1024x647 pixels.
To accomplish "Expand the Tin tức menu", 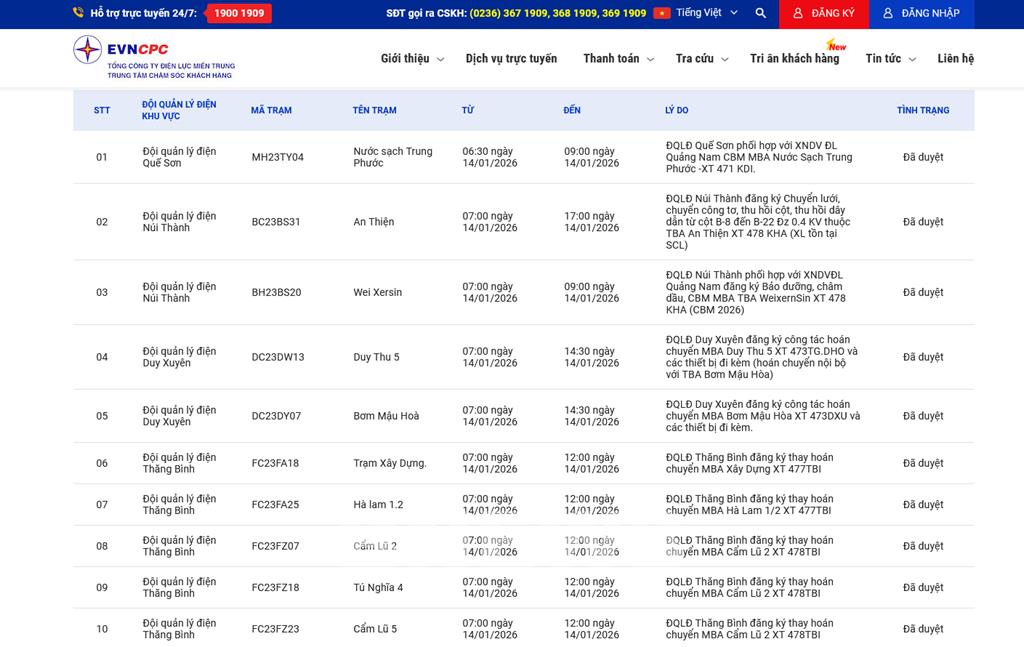I will coord(890,59).
